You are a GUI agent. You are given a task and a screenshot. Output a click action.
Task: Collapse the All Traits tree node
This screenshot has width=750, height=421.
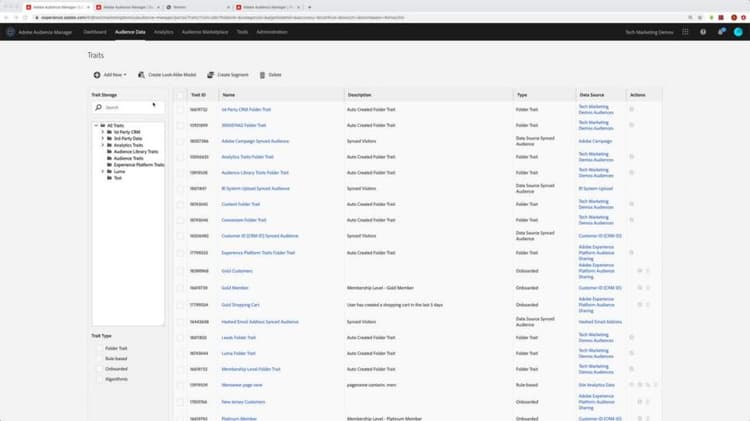[96, 126]
